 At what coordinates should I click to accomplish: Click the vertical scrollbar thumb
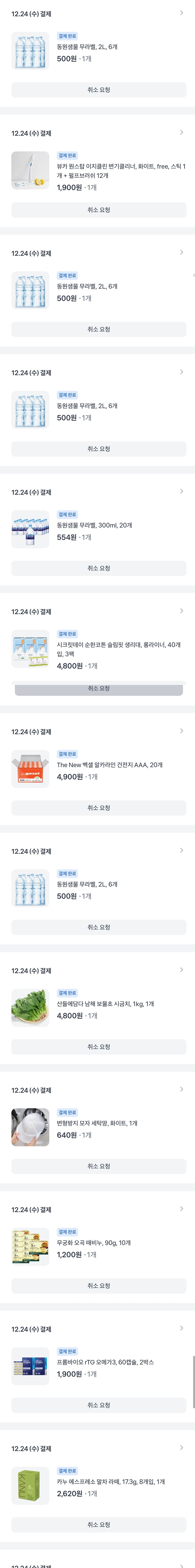[193, 1382]
